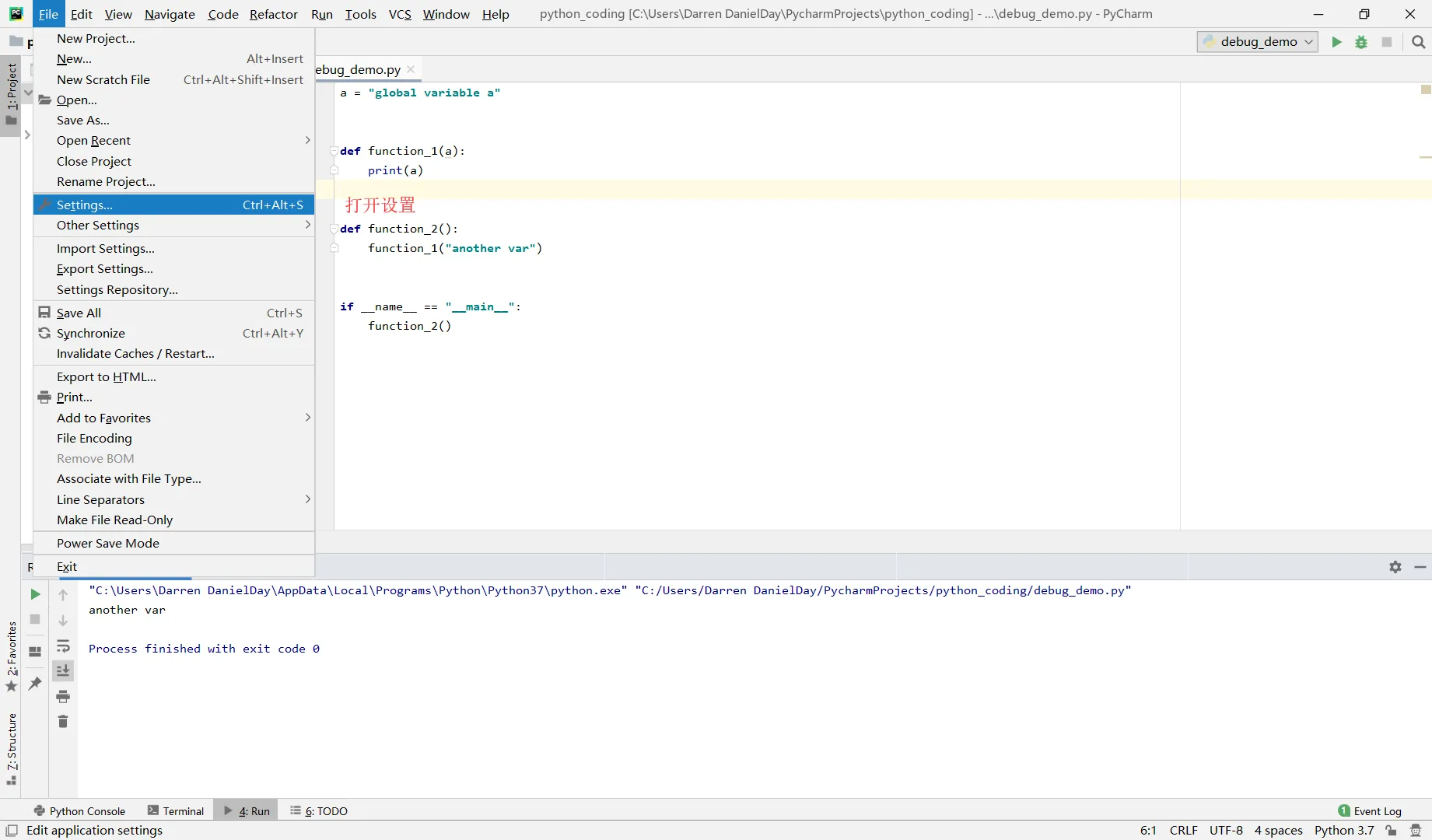Click the PyCharm app icon in title bar
This screenshot has height=840, width=1432.
[16, 13]
